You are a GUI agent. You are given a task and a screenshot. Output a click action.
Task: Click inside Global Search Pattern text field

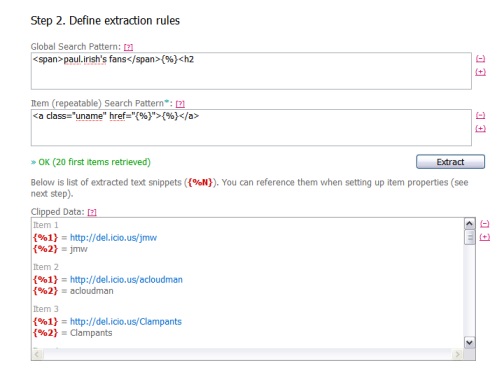pos(251,71)
